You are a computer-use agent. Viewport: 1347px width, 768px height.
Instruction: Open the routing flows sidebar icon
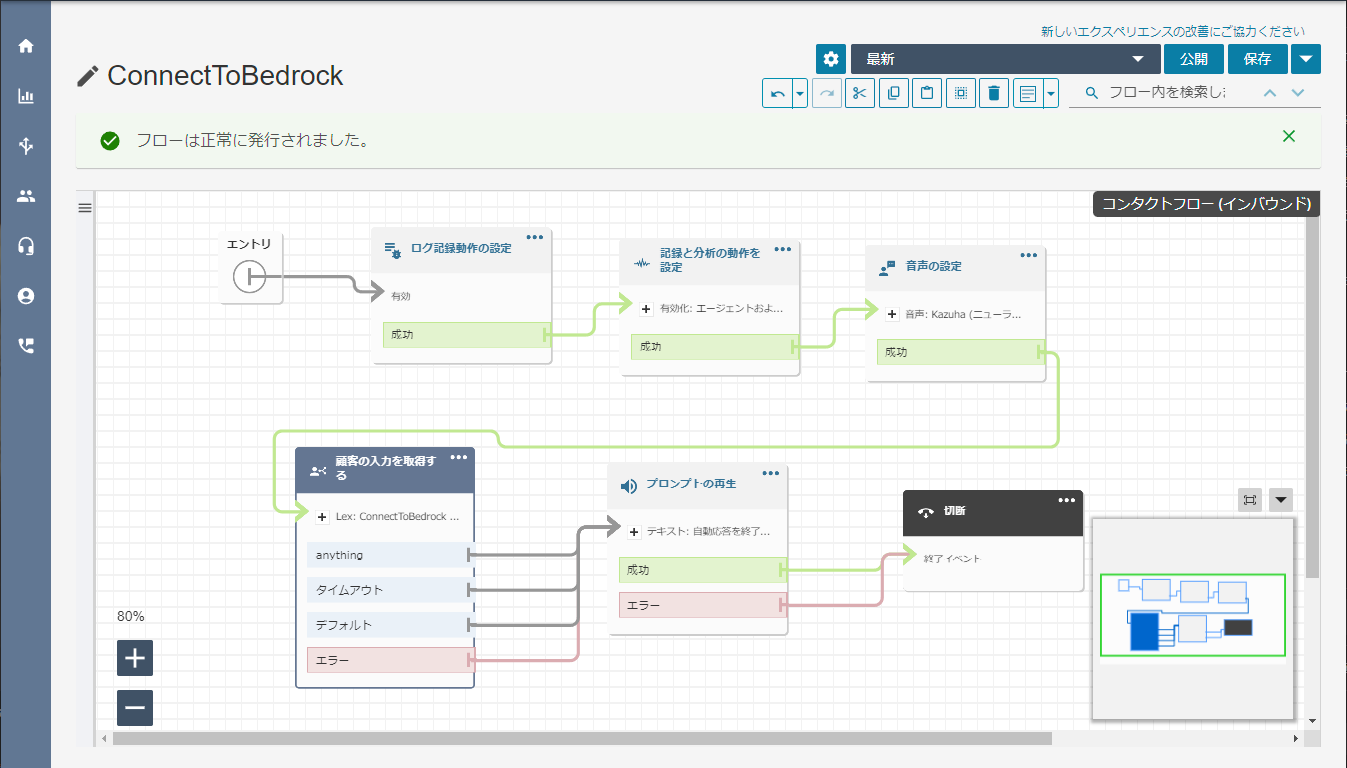click(x=26, y=146)
